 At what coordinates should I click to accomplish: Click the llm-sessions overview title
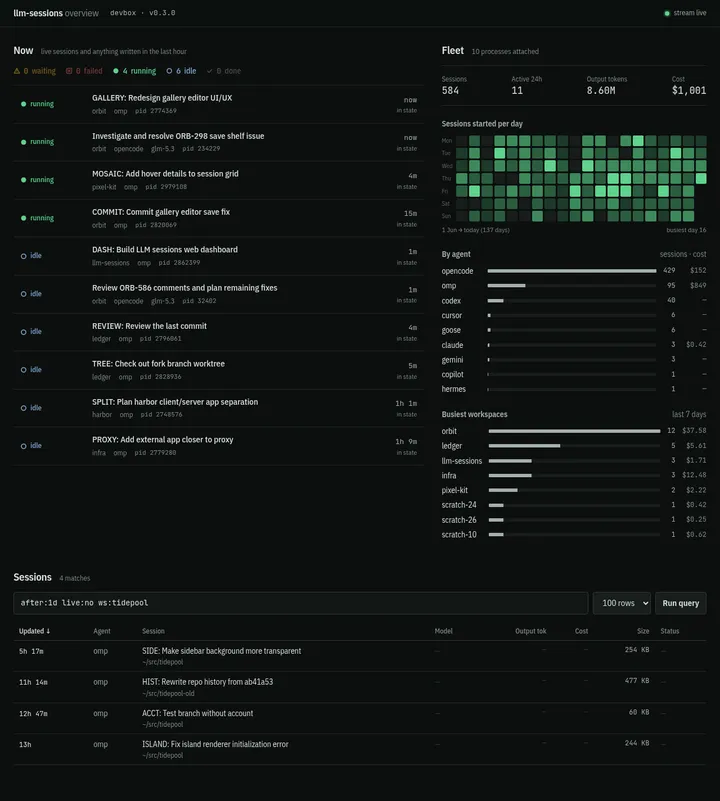tap(56, 13)
